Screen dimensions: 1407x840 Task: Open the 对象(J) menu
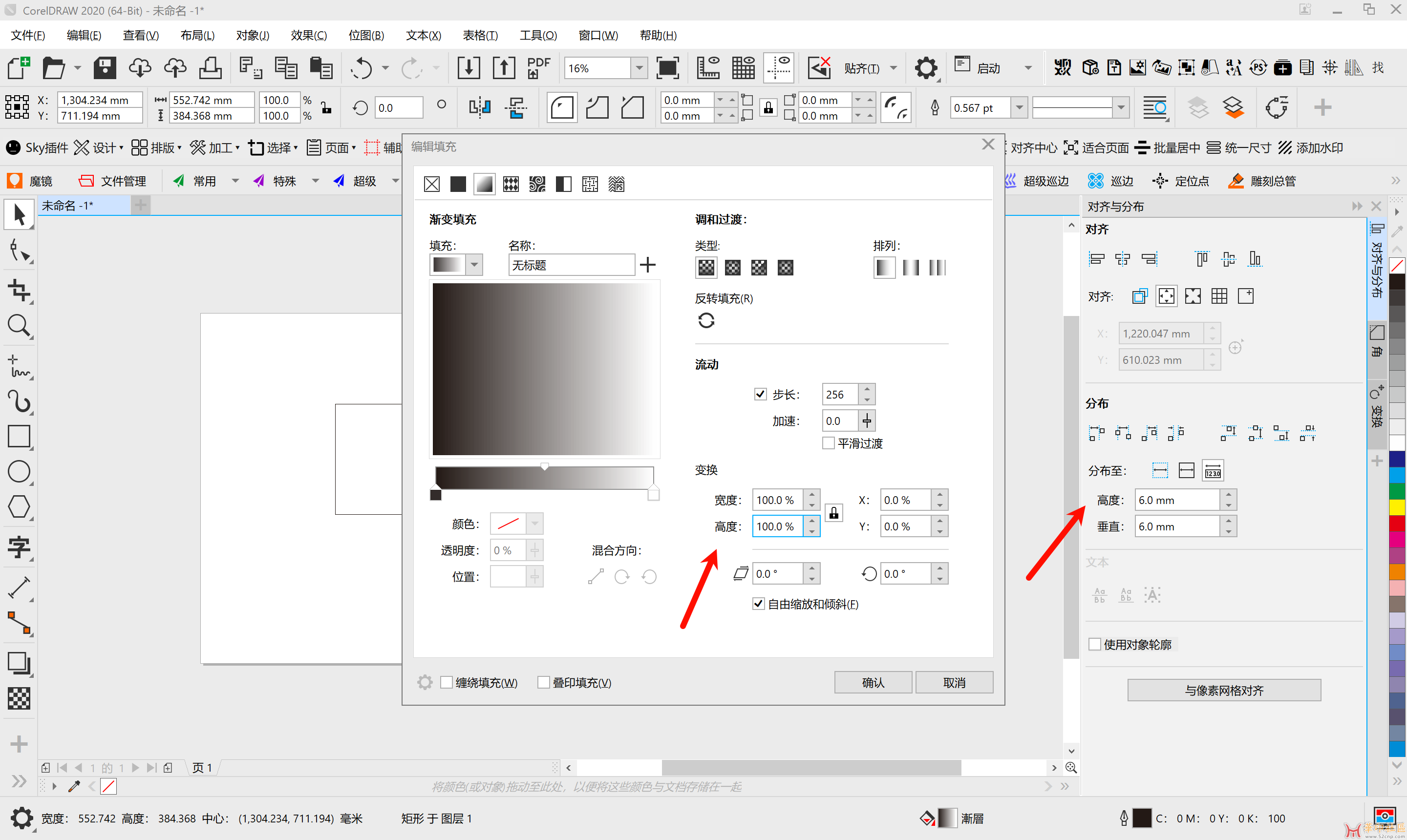(253, 35)
